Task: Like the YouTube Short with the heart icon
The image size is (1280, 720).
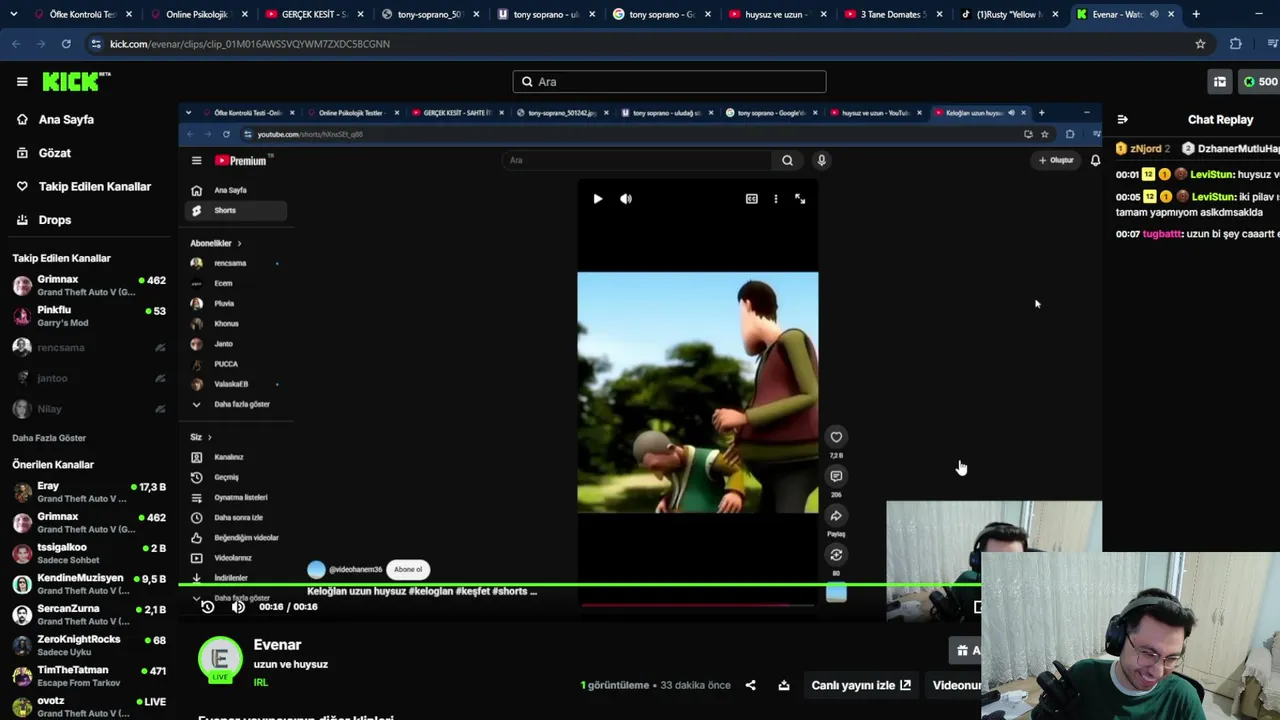Action: click(x=836, y=437)
